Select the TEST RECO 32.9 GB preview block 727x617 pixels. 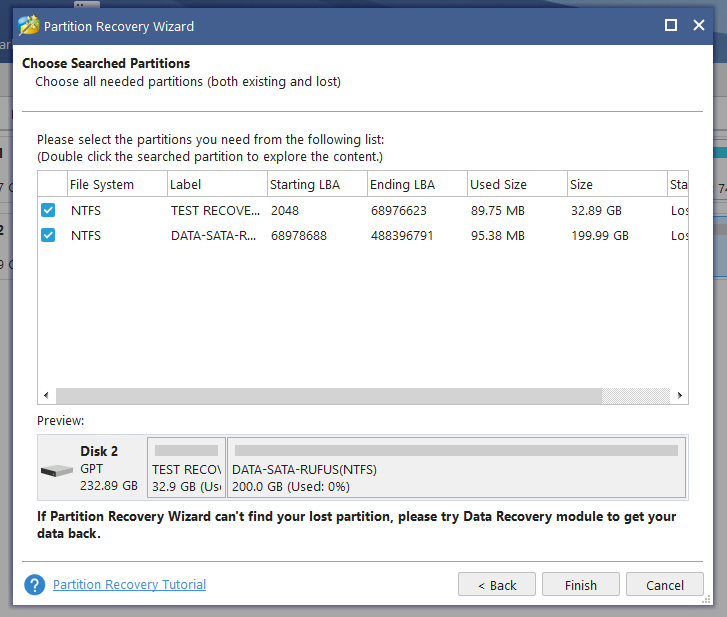[x=186, y=467]
